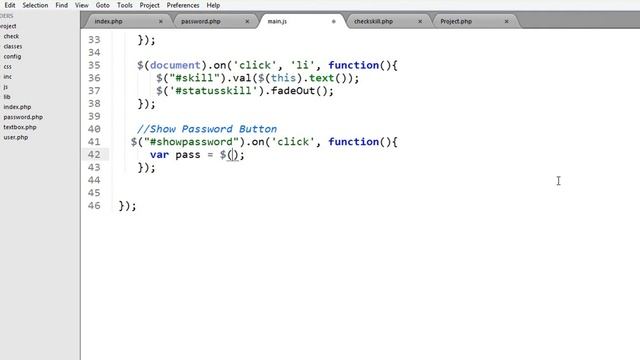Expand the css folder in sidebar

(7, 67)
